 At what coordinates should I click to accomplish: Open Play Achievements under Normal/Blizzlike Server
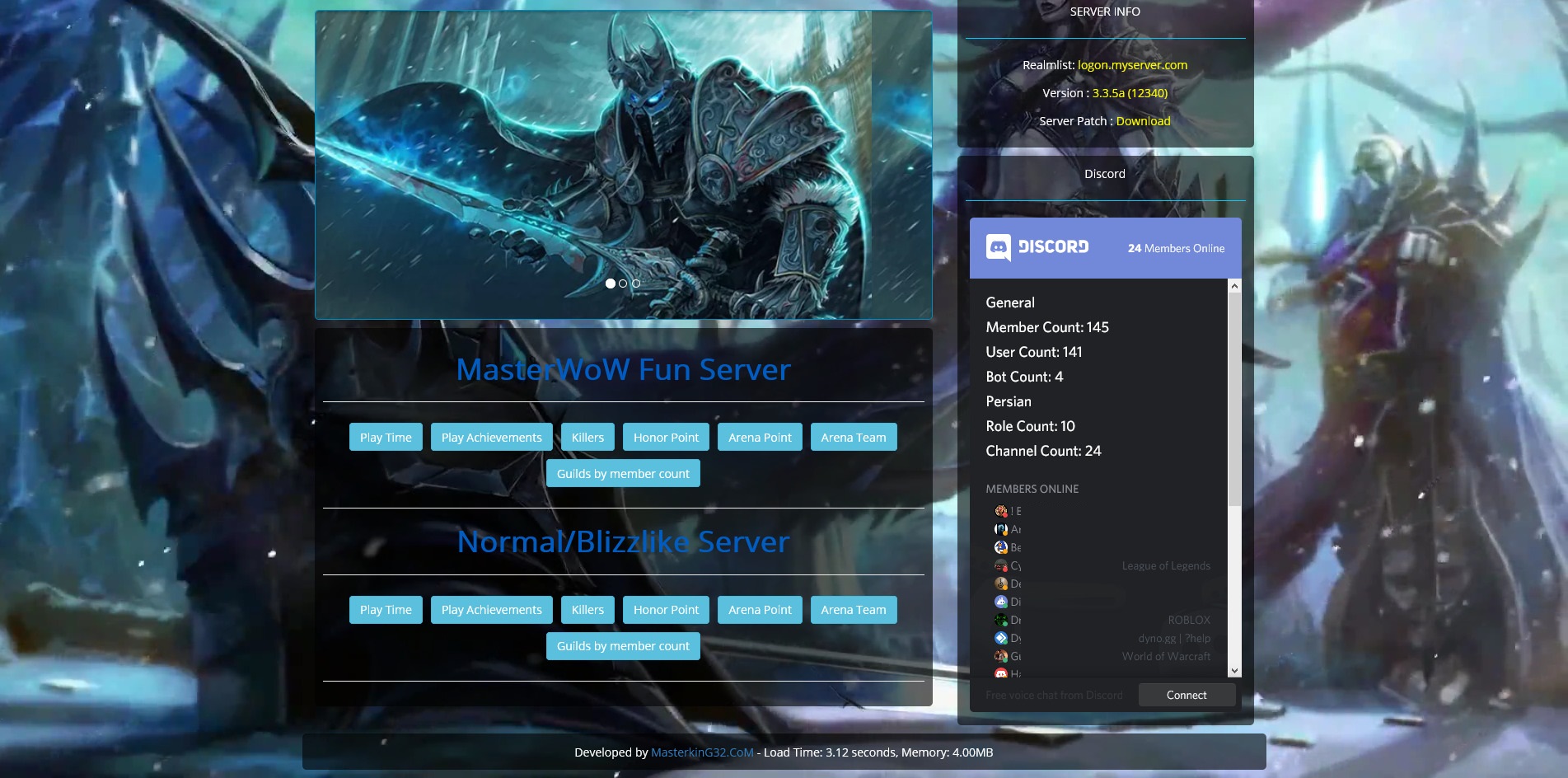coord(492,610)
